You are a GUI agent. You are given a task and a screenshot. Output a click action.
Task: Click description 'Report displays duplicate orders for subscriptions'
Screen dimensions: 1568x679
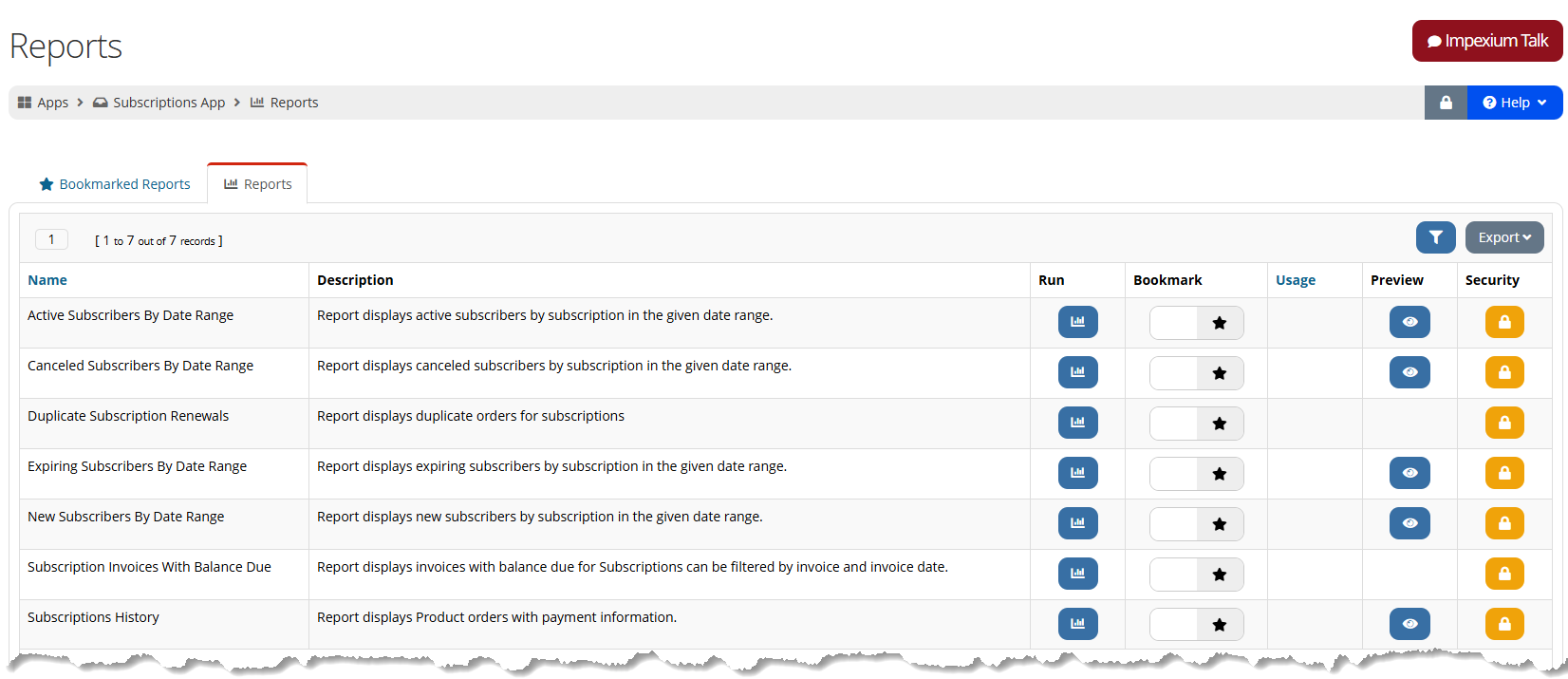[x=471, y=416]
